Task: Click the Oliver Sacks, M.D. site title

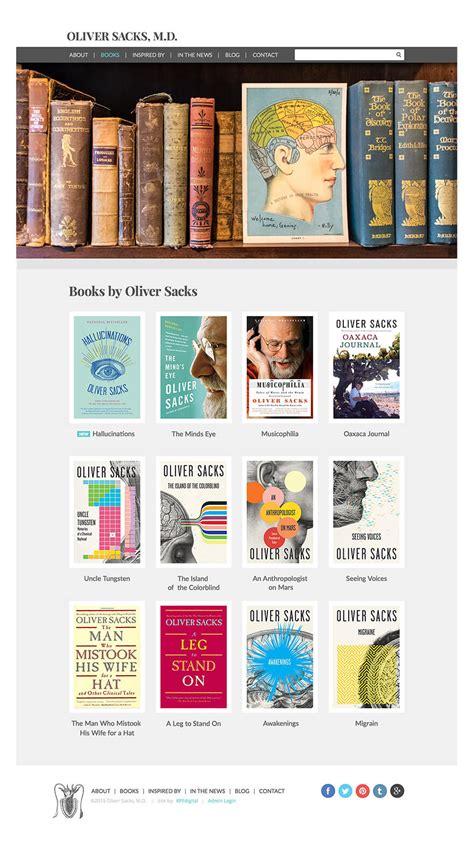Action: [122, 37]
